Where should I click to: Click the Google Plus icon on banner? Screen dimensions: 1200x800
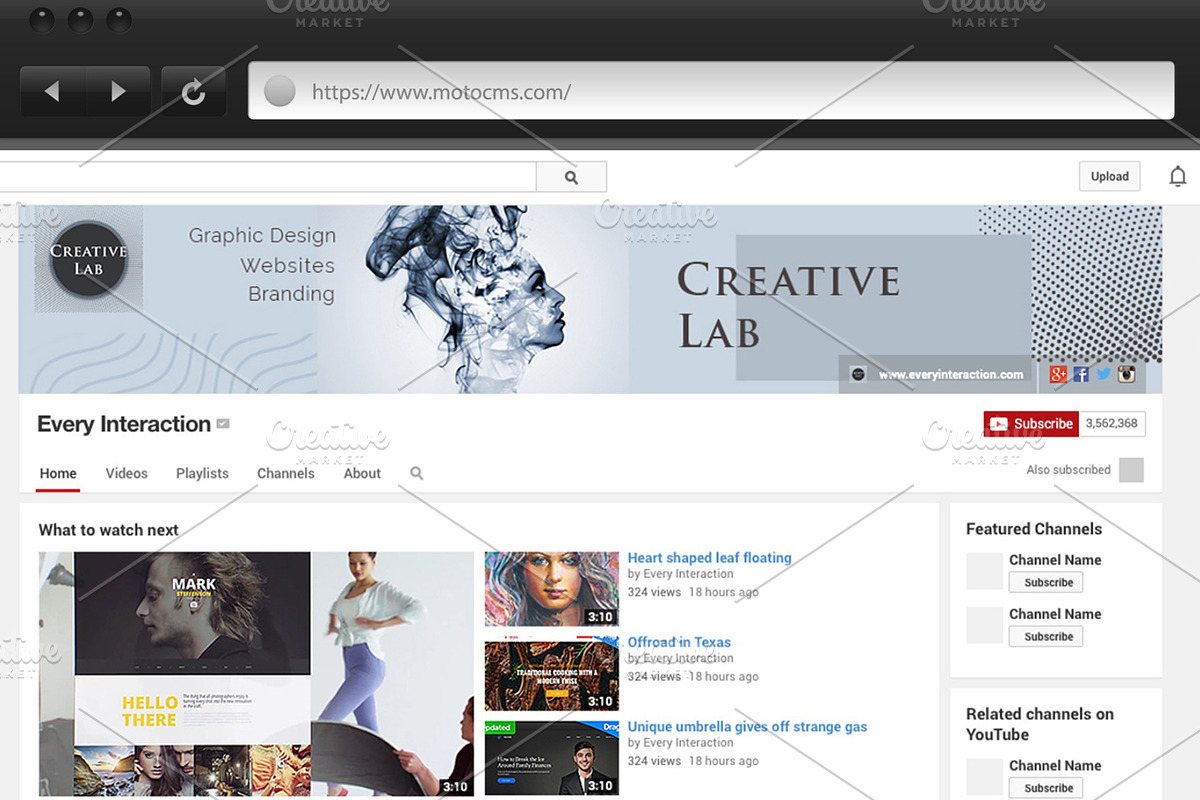tap(1058, 375)
